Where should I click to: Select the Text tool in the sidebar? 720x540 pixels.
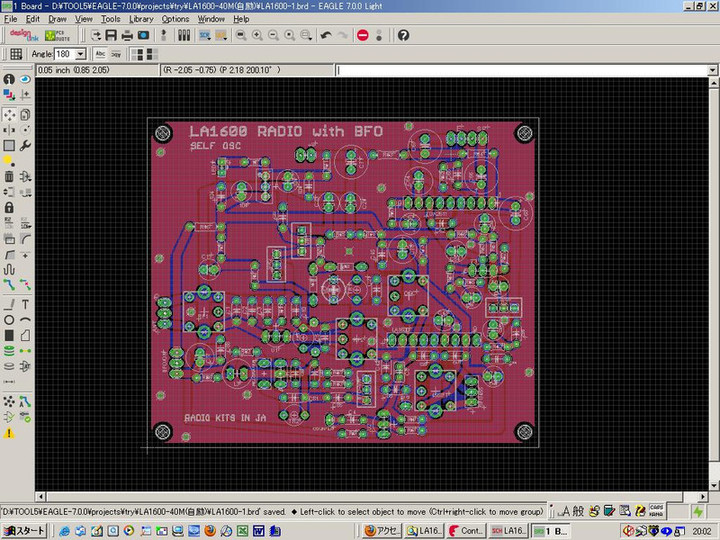[x=25, y=303]
